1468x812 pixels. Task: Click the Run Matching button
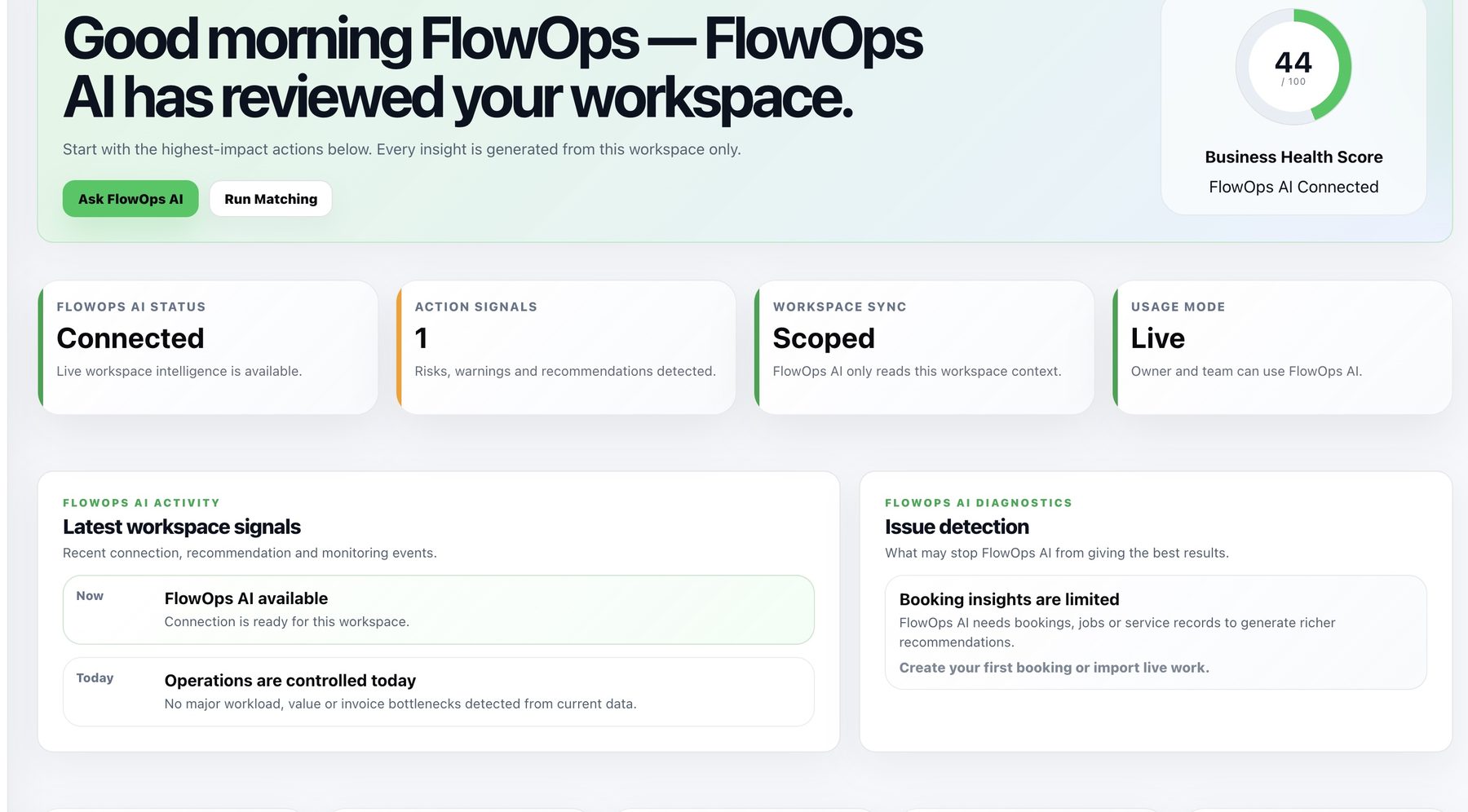[x=271, y=199]
